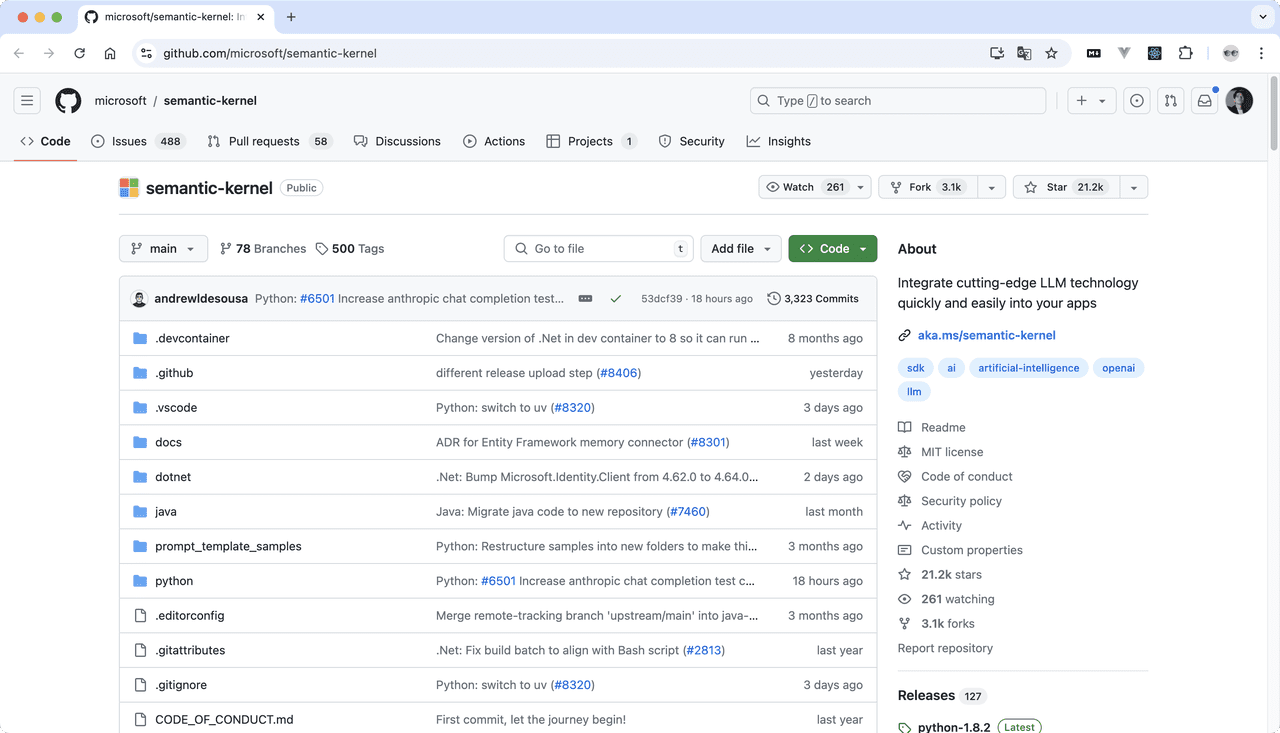
Task: Open the green Code dropdown button
Action: [833, 249]
